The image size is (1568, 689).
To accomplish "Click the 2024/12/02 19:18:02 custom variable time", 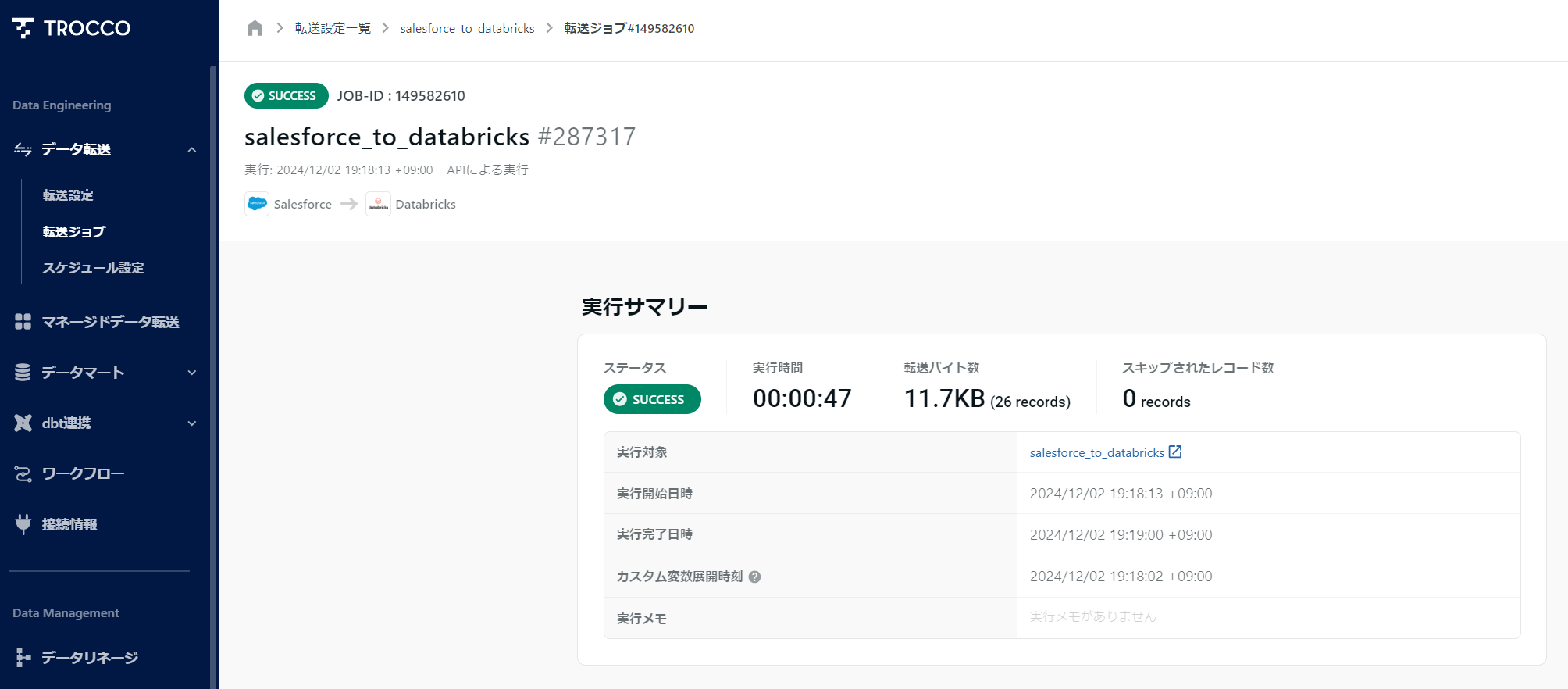I will point(1121,577).
